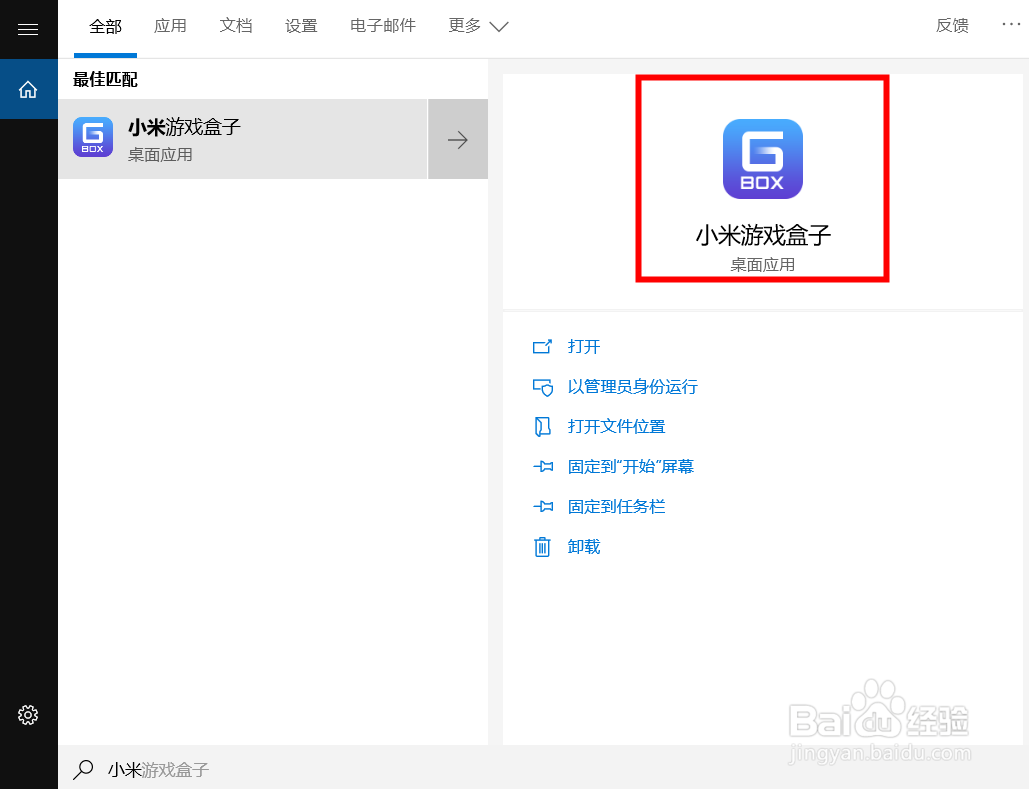
Task: Click the shield icon for 以管理员身份运行
Action: [542, 387]
